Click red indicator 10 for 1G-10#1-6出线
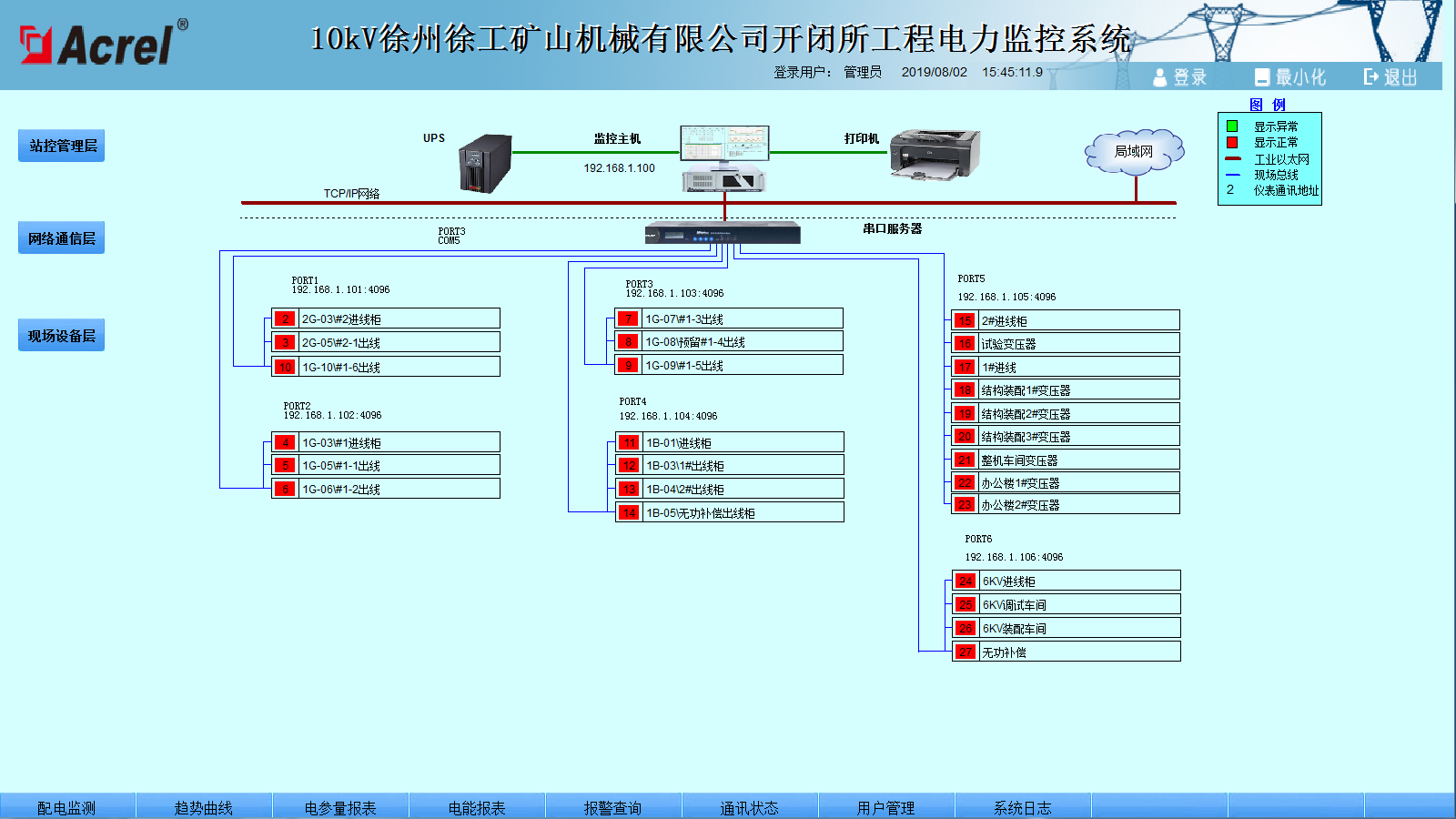This screenshot has width=1456, height=819. click(285, 367)
